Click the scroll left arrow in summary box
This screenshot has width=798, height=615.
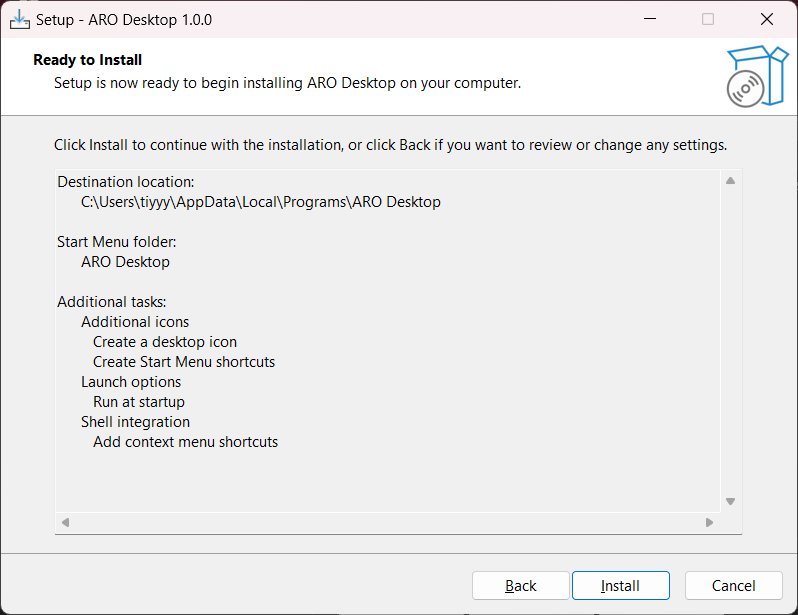[x=65, y=522]
